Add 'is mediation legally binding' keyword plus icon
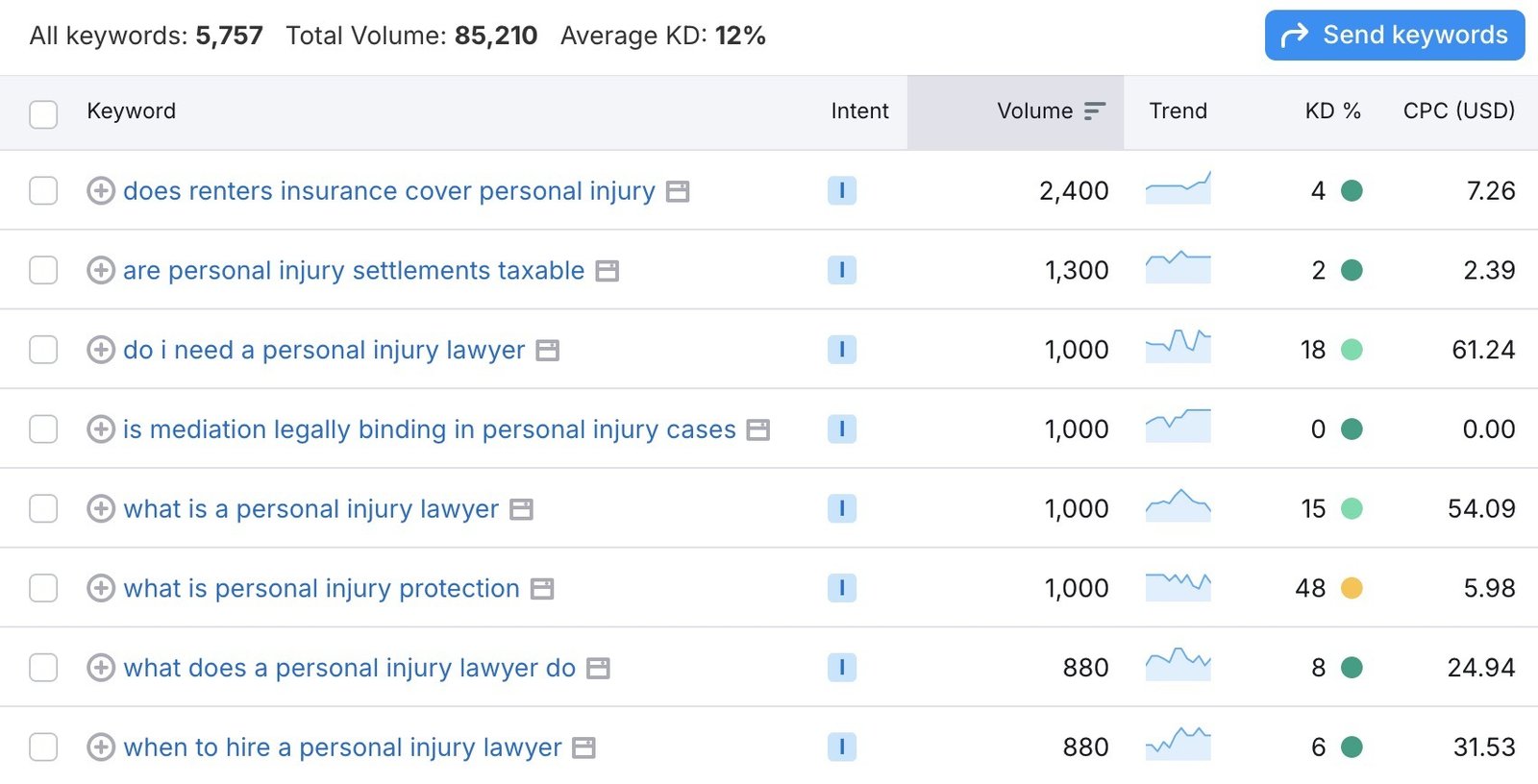 coord(101,429)
